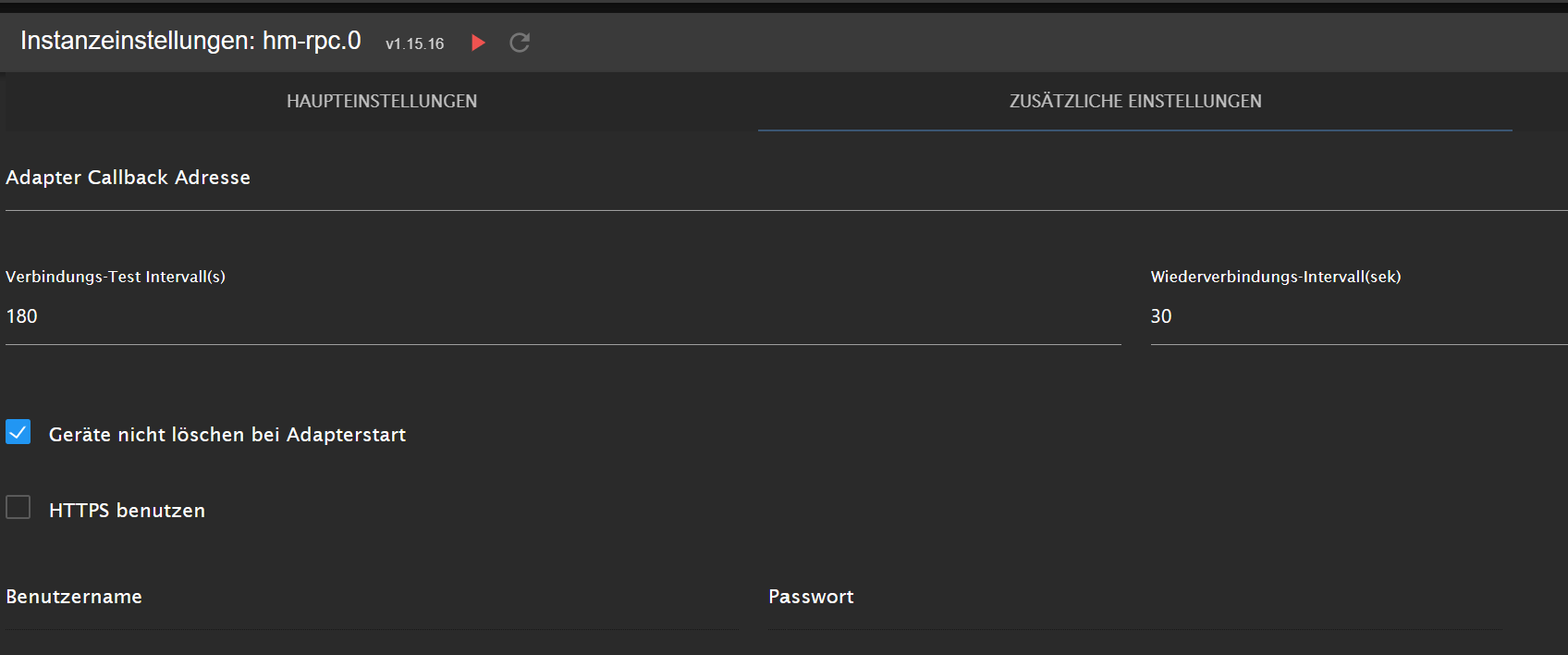Click the circular reload icon in the header
Image resolution: width=1568 pixels, height=655 pixels.
[520, 43]
